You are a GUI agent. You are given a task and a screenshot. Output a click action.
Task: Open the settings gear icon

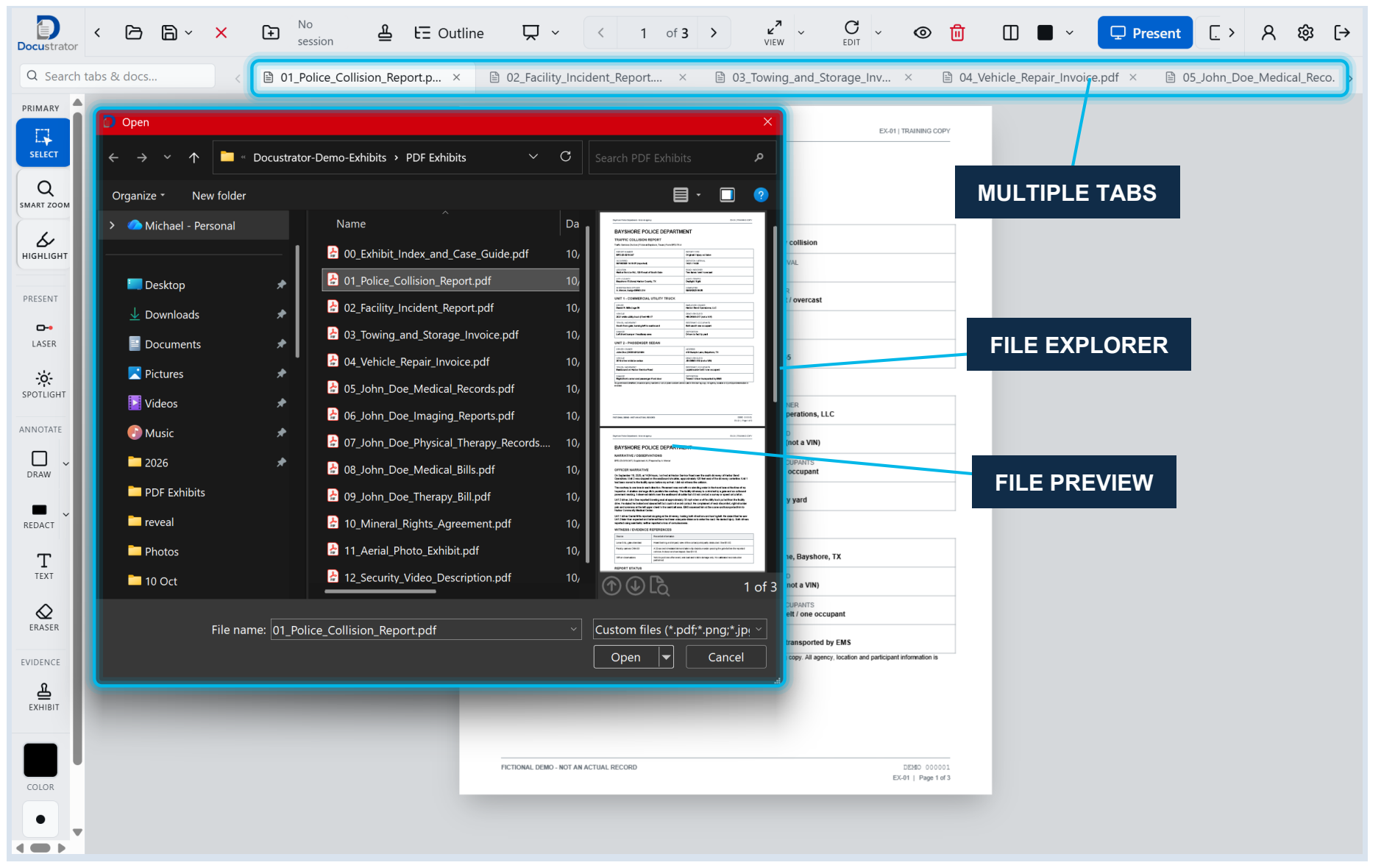point(1305,32)
